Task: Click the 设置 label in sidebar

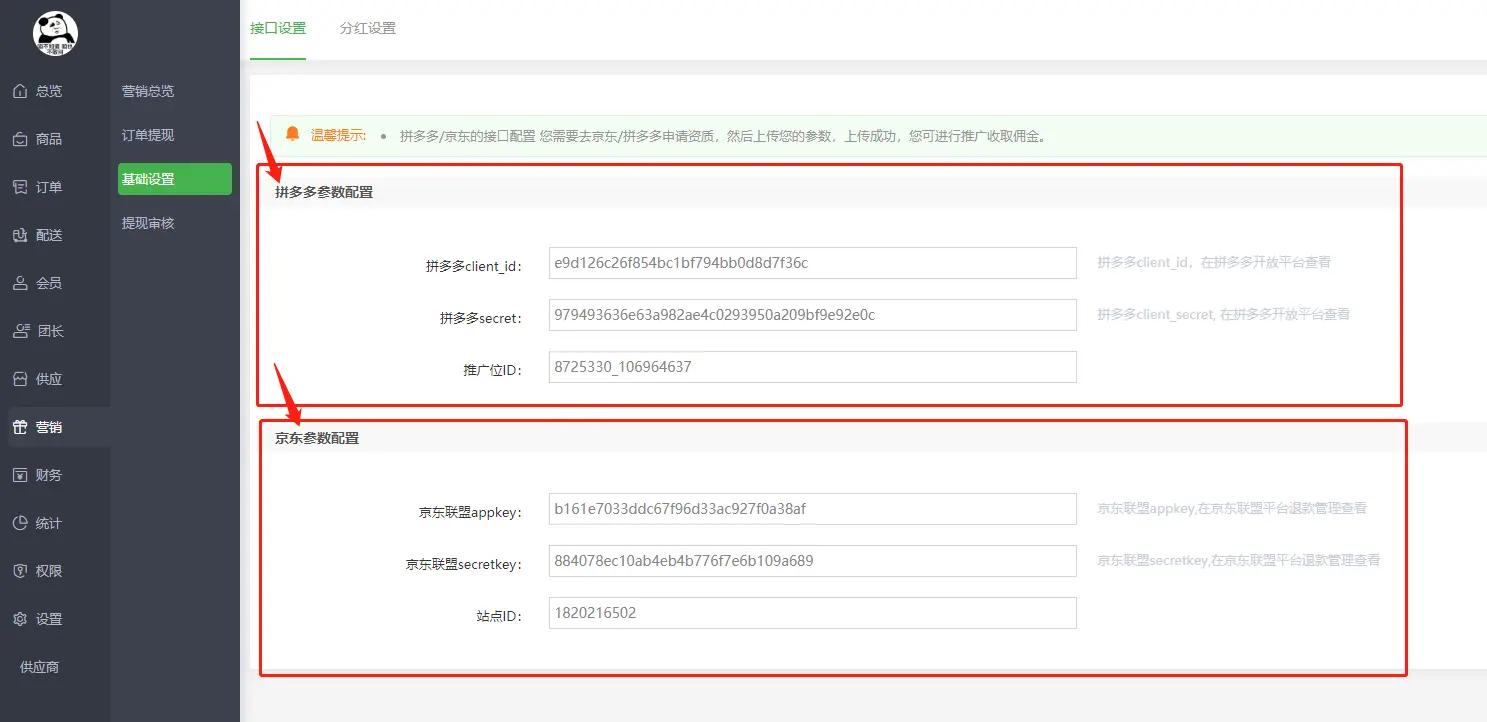Action: [49, 619]
